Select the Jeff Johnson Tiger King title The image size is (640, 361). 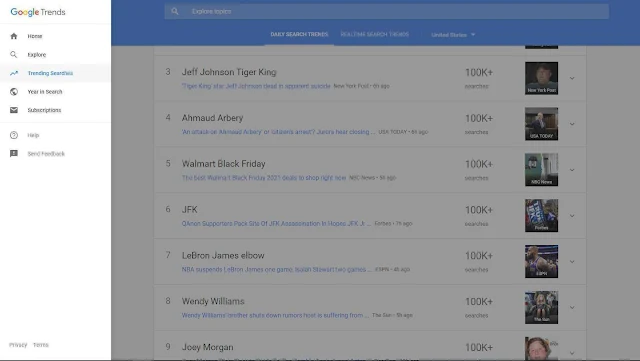click(229, 72)
